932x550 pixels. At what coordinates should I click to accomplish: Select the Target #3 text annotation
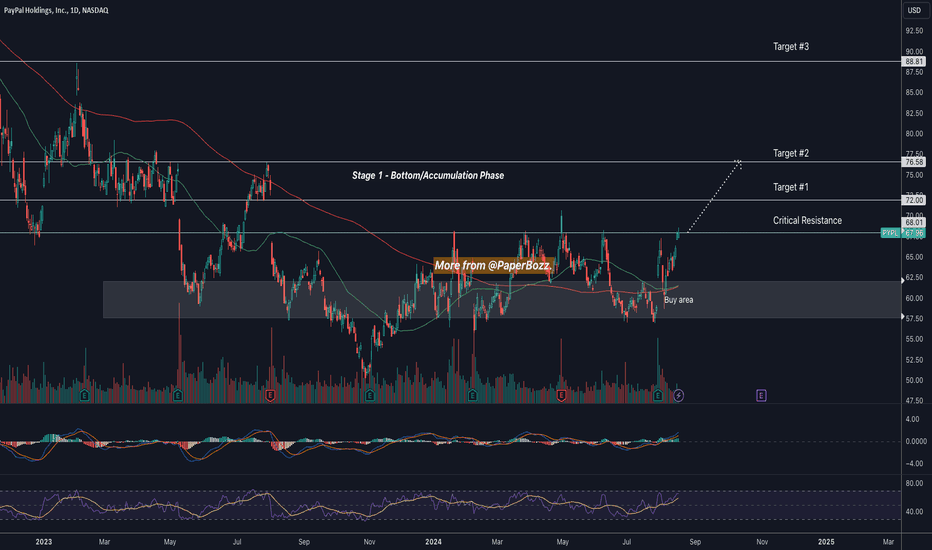click(x=791, y=46)
